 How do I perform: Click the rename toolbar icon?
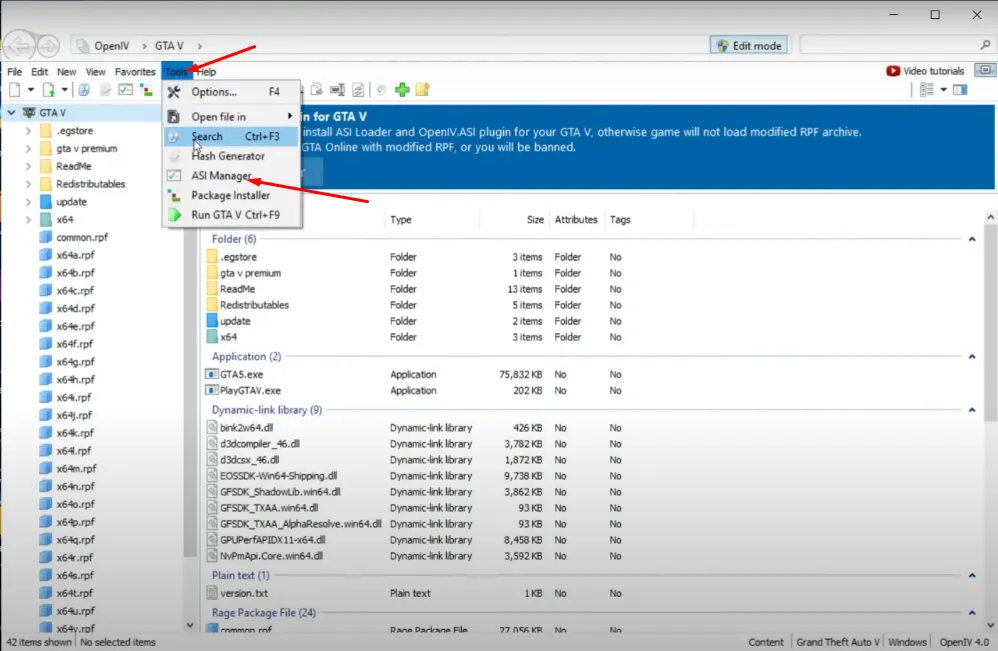point(337,90)
